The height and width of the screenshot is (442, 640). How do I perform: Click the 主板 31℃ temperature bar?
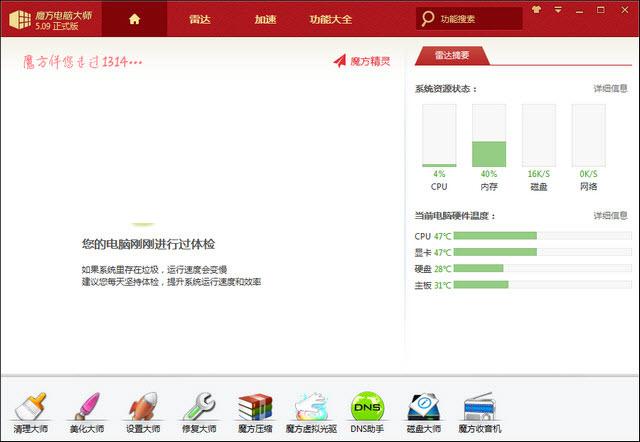[542, 285]
